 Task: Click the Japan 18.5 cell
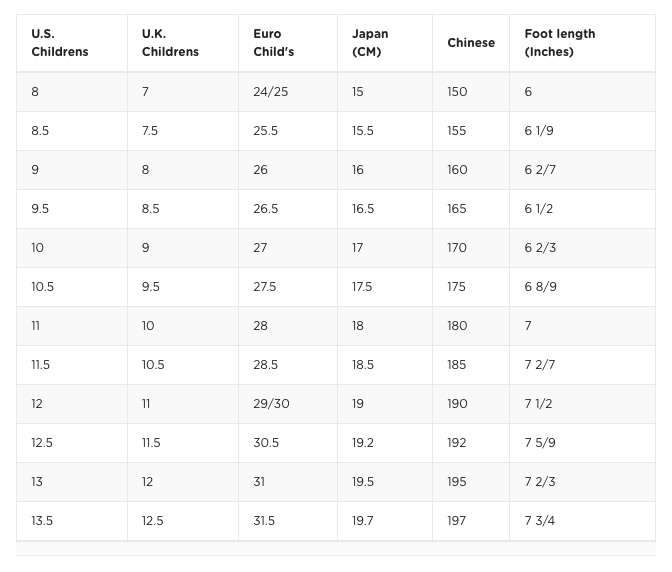[363, 365]
